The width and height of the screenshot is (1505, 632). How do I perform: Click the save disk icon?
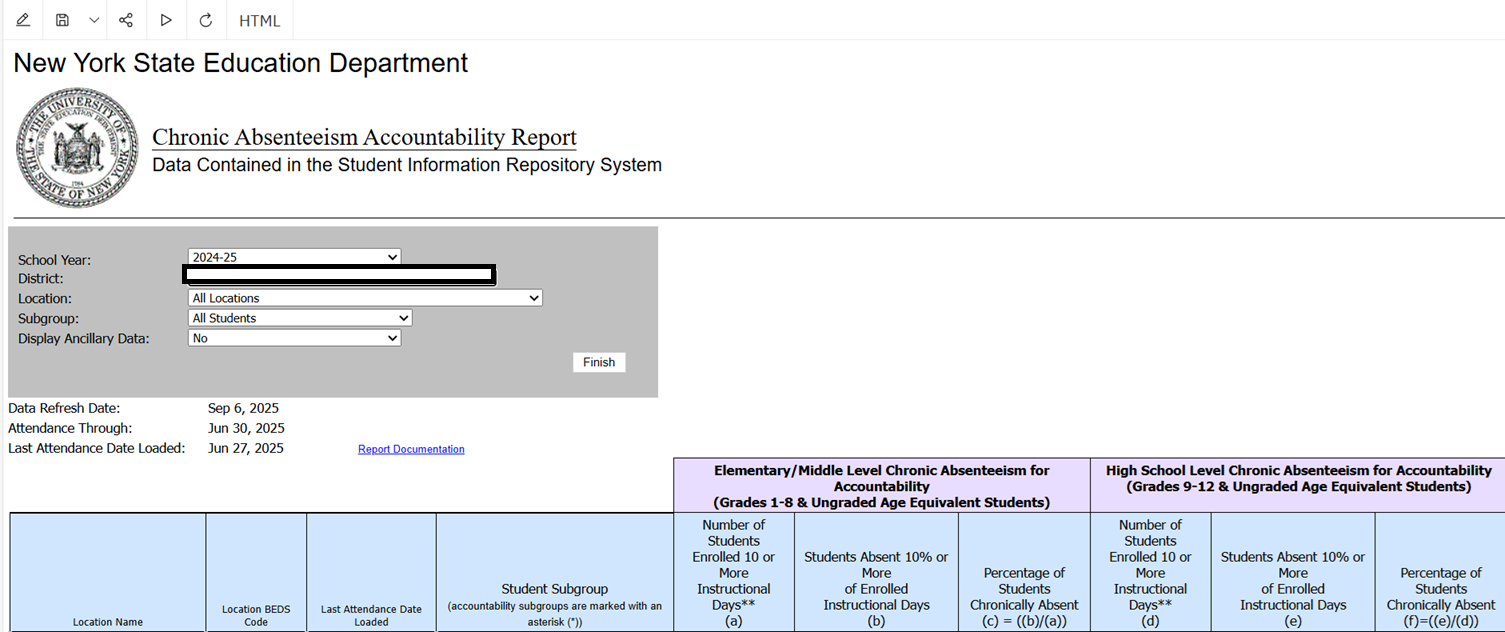point(62,20)
